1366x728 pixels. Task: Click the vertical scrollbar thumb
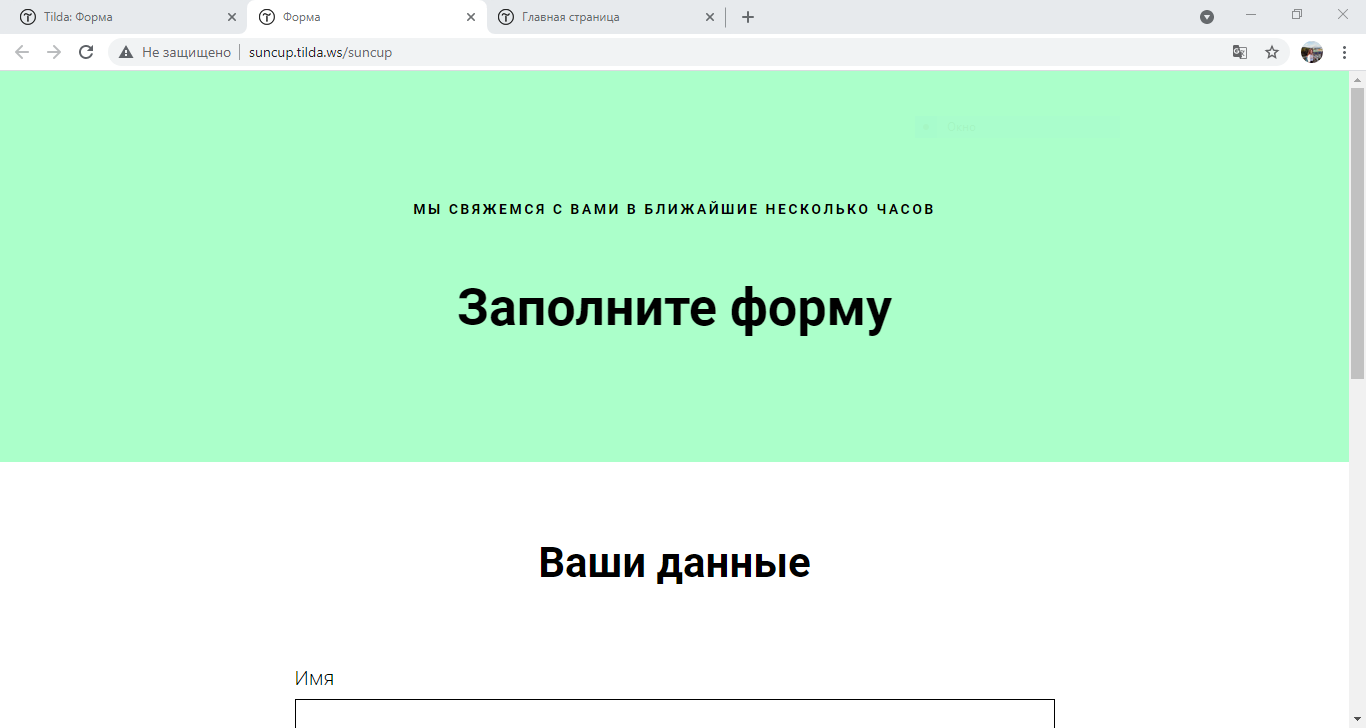pos(1357,233)
